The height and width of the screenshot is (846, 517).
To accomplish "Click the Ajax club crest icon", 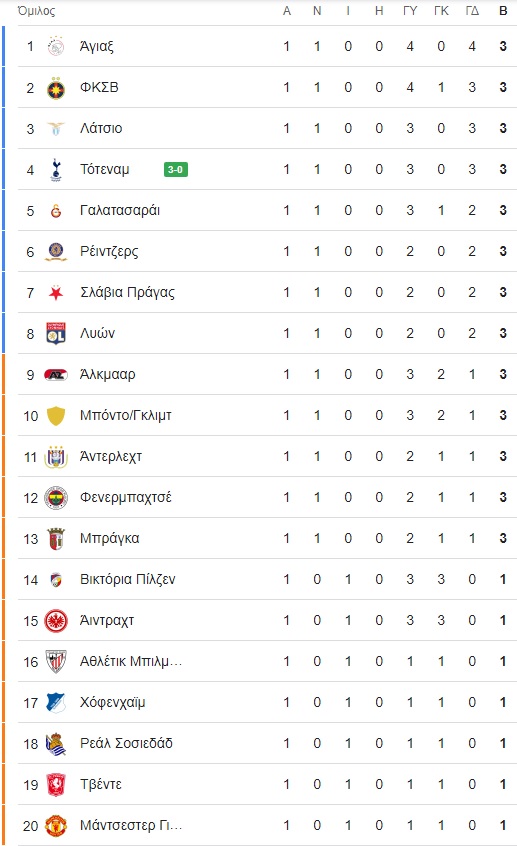I will coord(56,46).
